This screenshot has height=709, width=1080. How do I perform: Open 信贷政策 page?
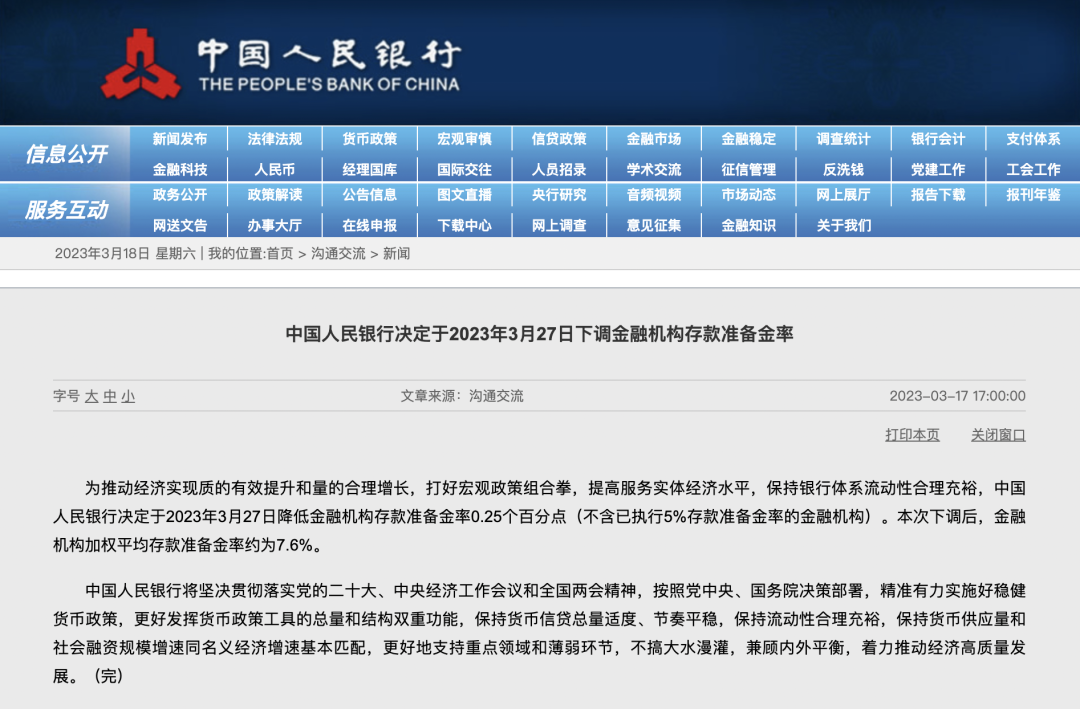(x=559, y=139)
